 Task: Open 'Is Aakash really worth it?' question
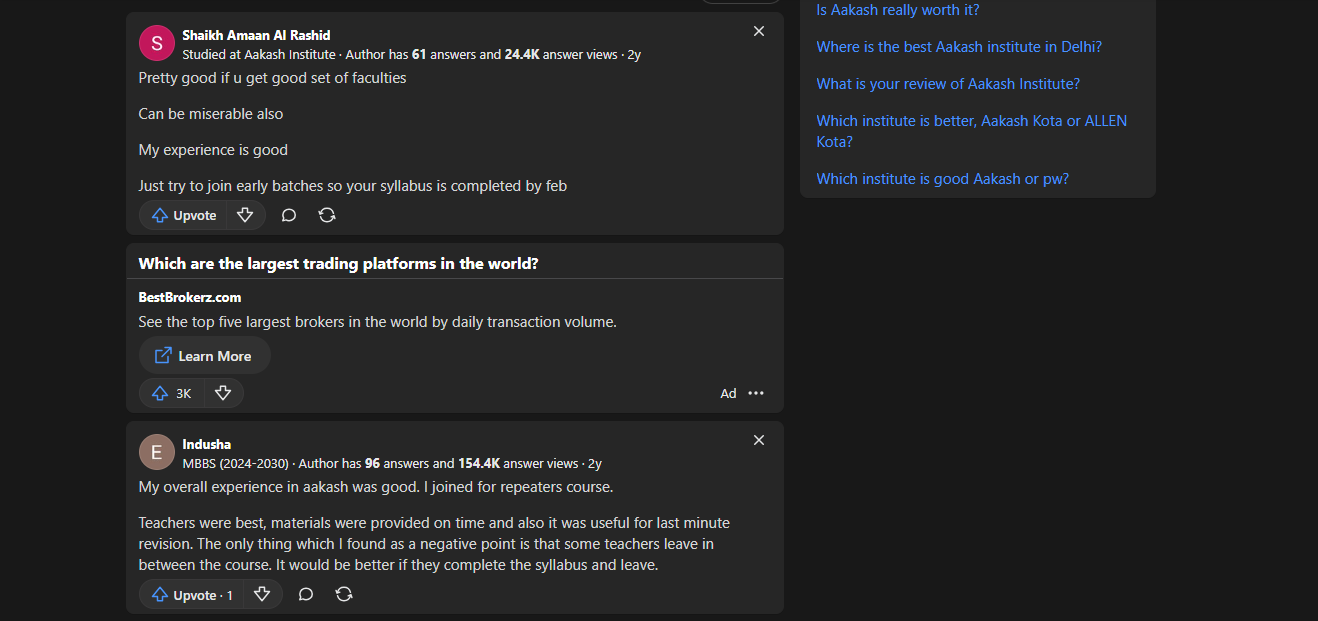(x=898, y=10)
